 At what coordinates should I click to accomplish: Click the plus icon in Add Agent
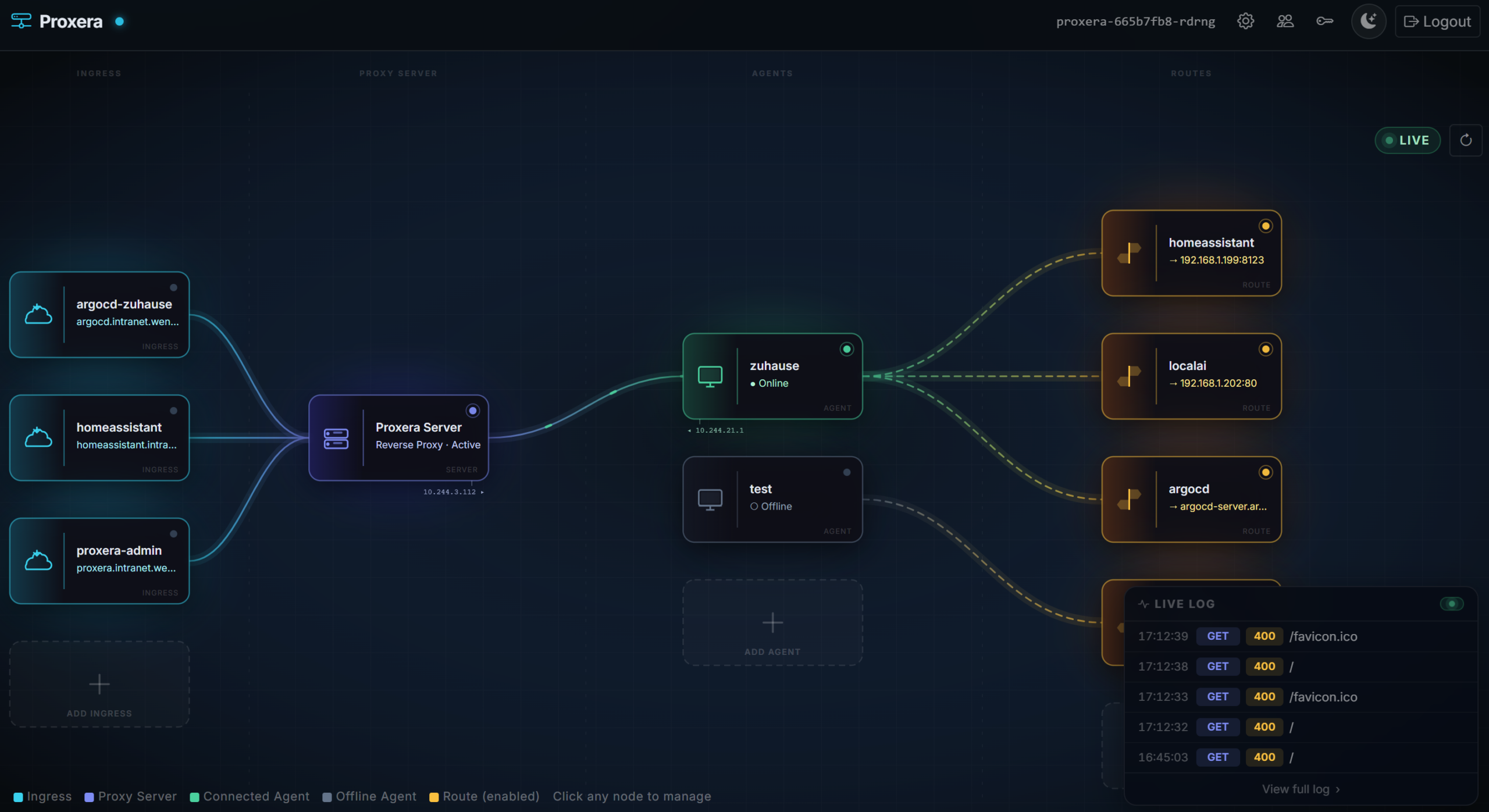tap(772, 622)
